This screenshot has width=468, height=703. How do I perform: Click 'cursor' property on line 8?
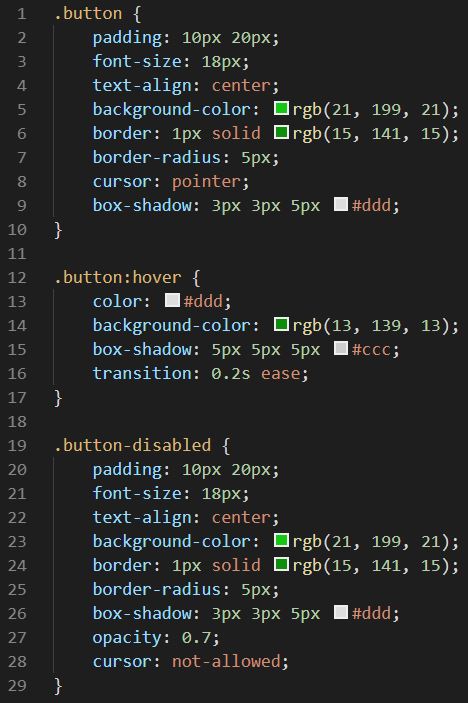click(x=122, y=182)
